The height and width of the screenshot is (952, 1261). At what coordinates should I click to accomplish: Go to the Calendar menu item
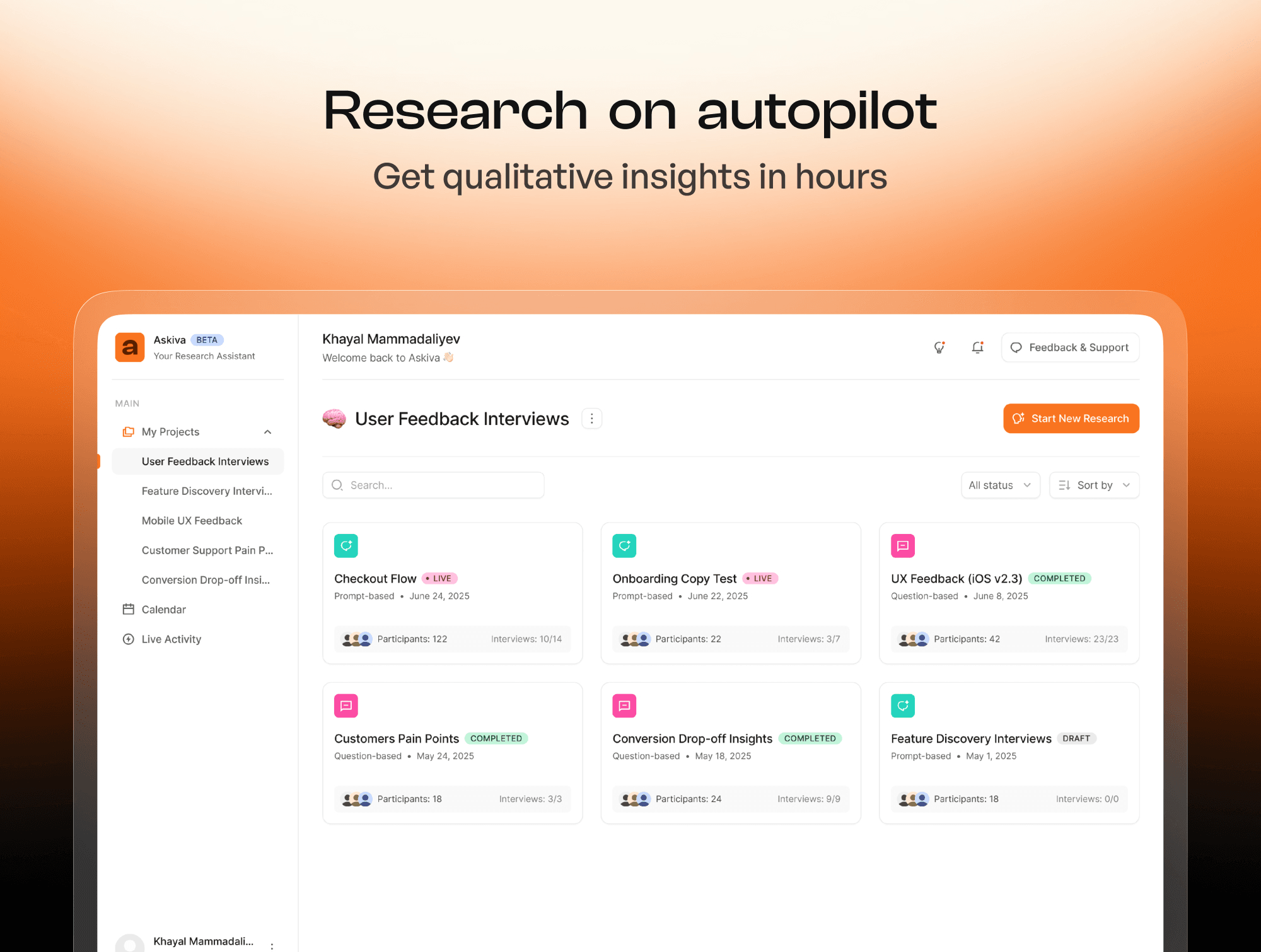pyautogui.click(x=163, y=610)
